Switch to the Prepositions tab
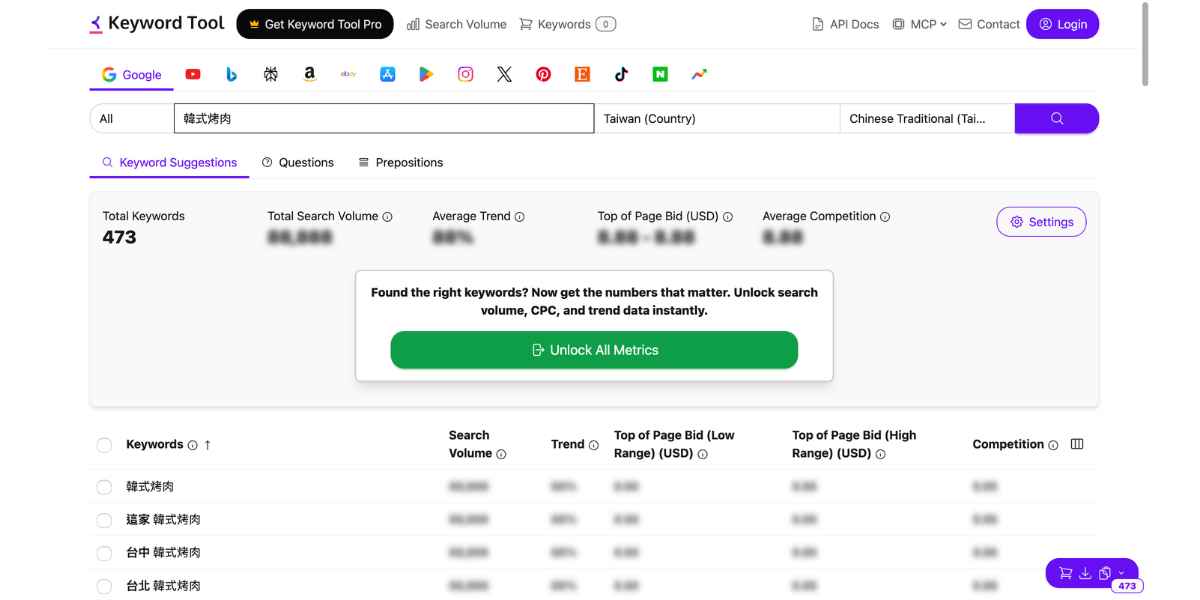Viewport: 1200px width, 600px height. click(400, 162)
